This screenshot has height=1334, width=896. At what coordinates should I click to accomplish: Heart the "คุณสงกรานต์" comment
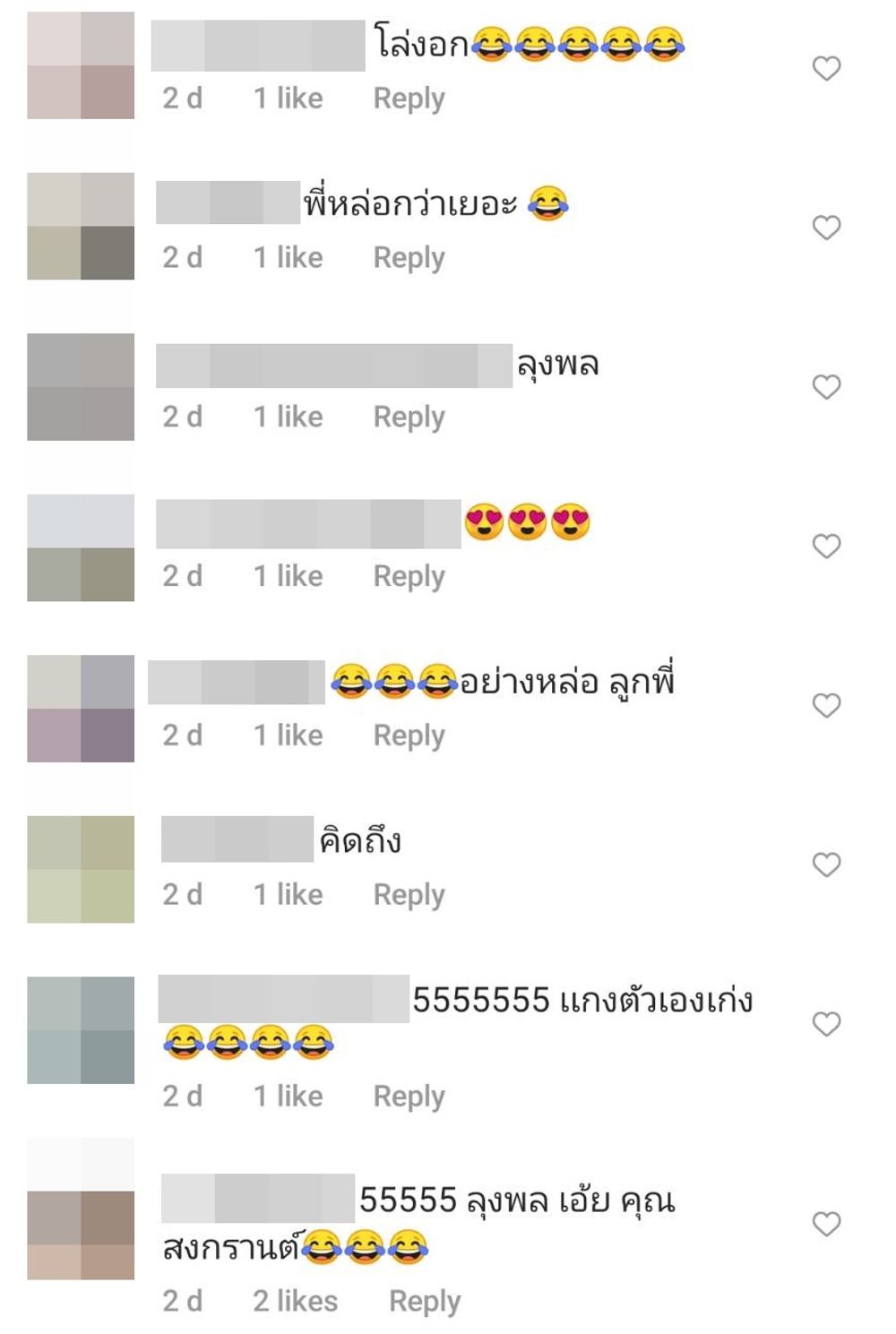[826, 1224]
